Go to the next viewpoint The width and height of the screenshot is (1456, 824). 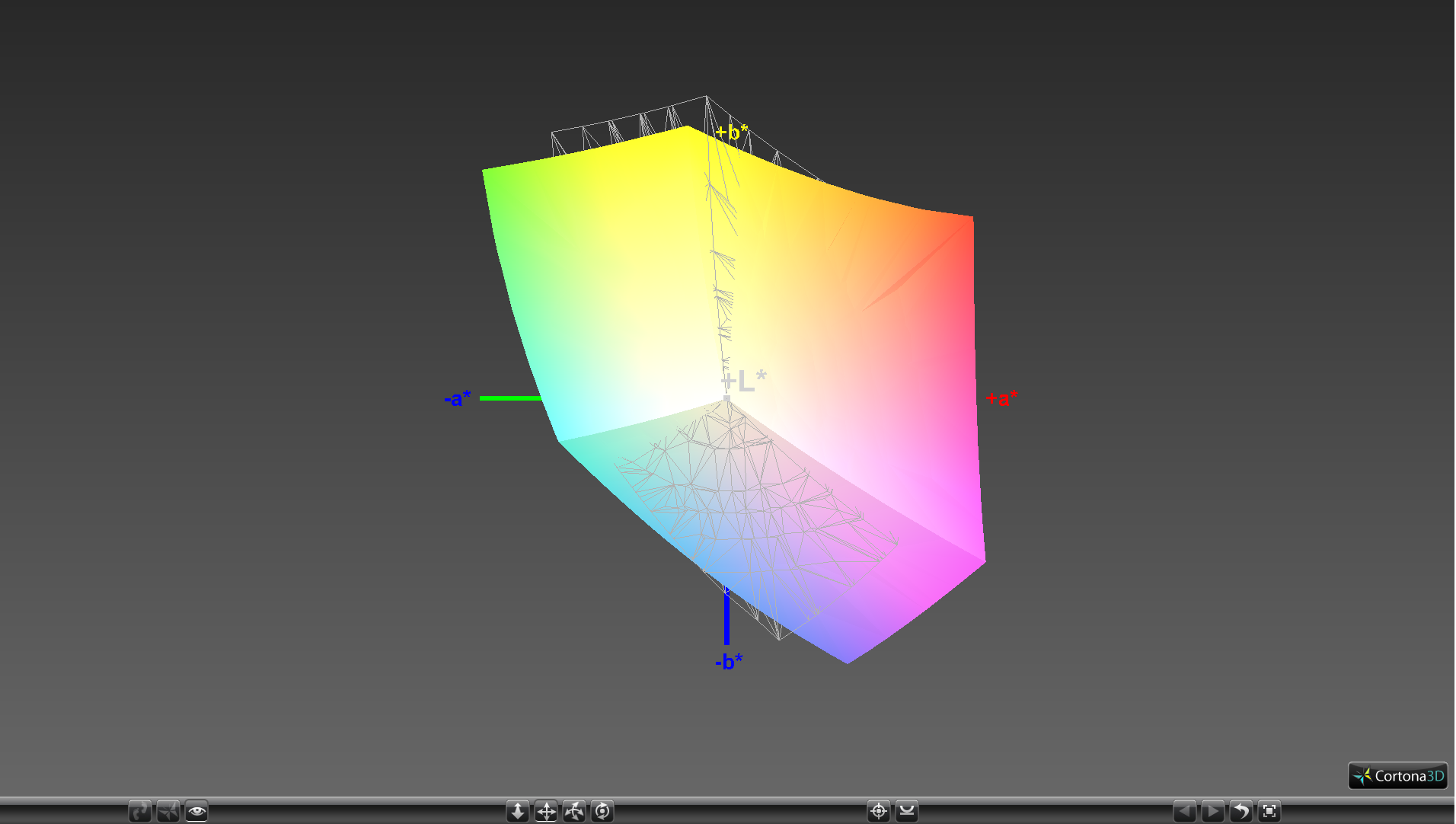pyautogui.click(x=1213, y=812)
